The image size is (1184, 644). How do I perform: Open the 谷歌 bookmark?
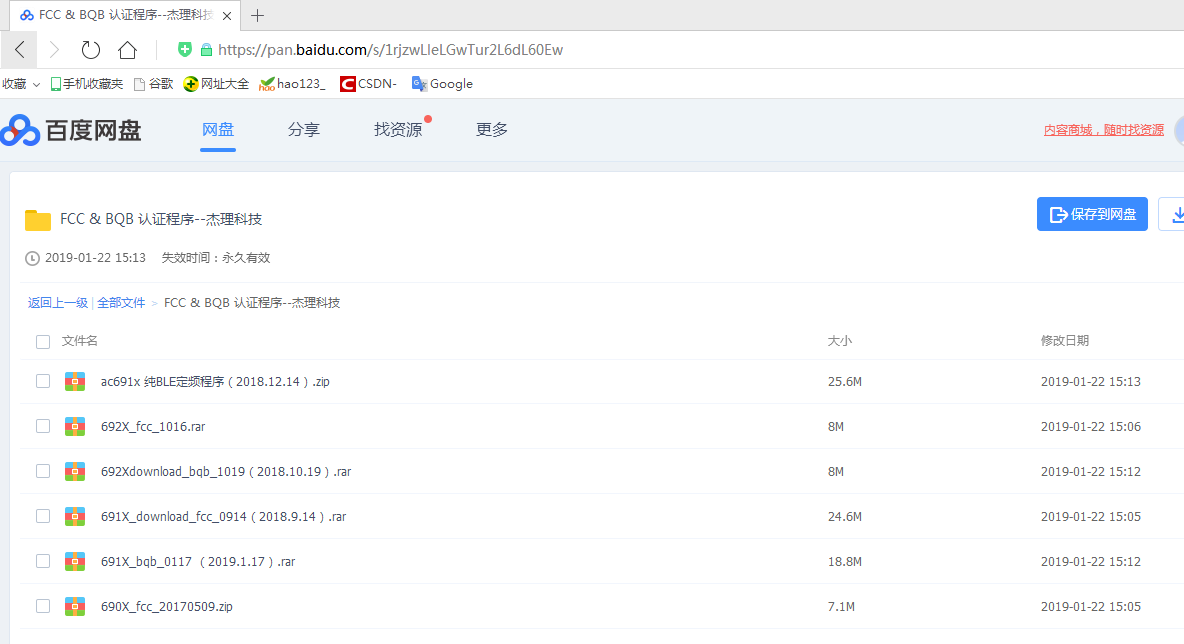[x=153, y=84]
